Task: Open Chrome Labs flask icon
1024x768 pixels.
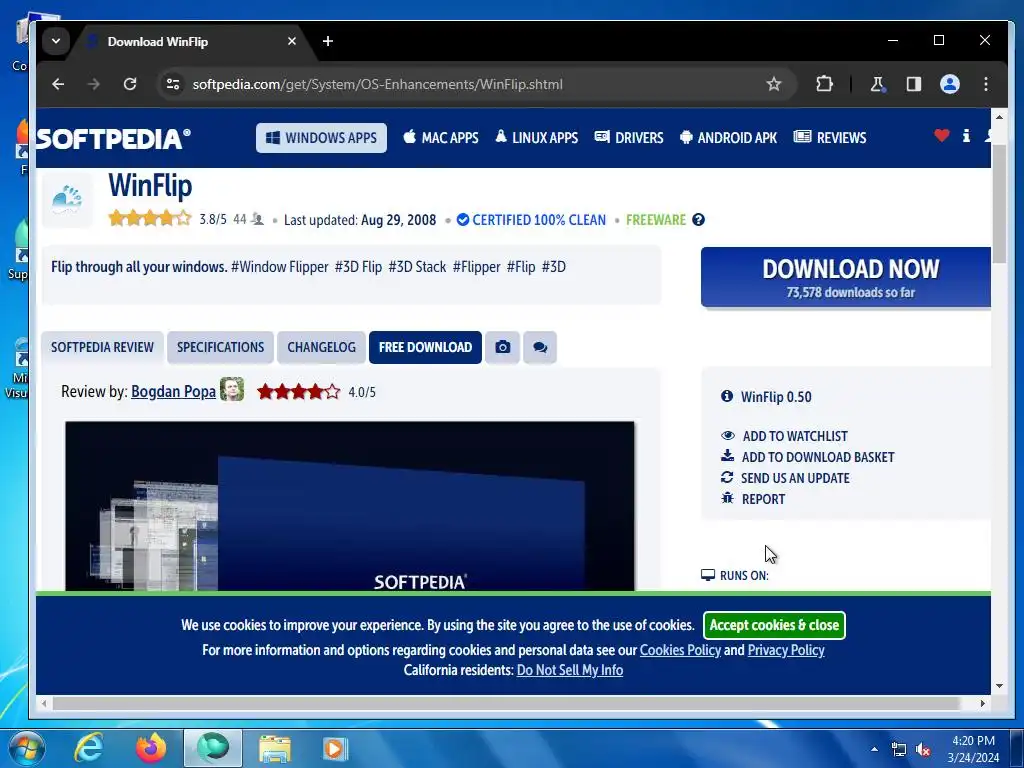Action: [878, 84]
